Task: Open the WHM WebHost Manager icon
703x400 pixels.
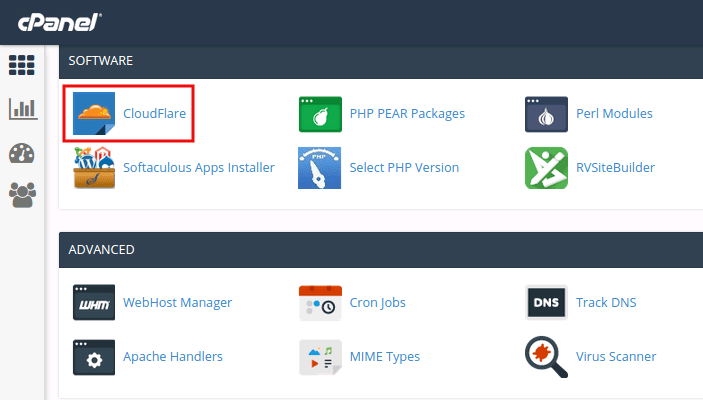Action: click(x=94, y=302)
